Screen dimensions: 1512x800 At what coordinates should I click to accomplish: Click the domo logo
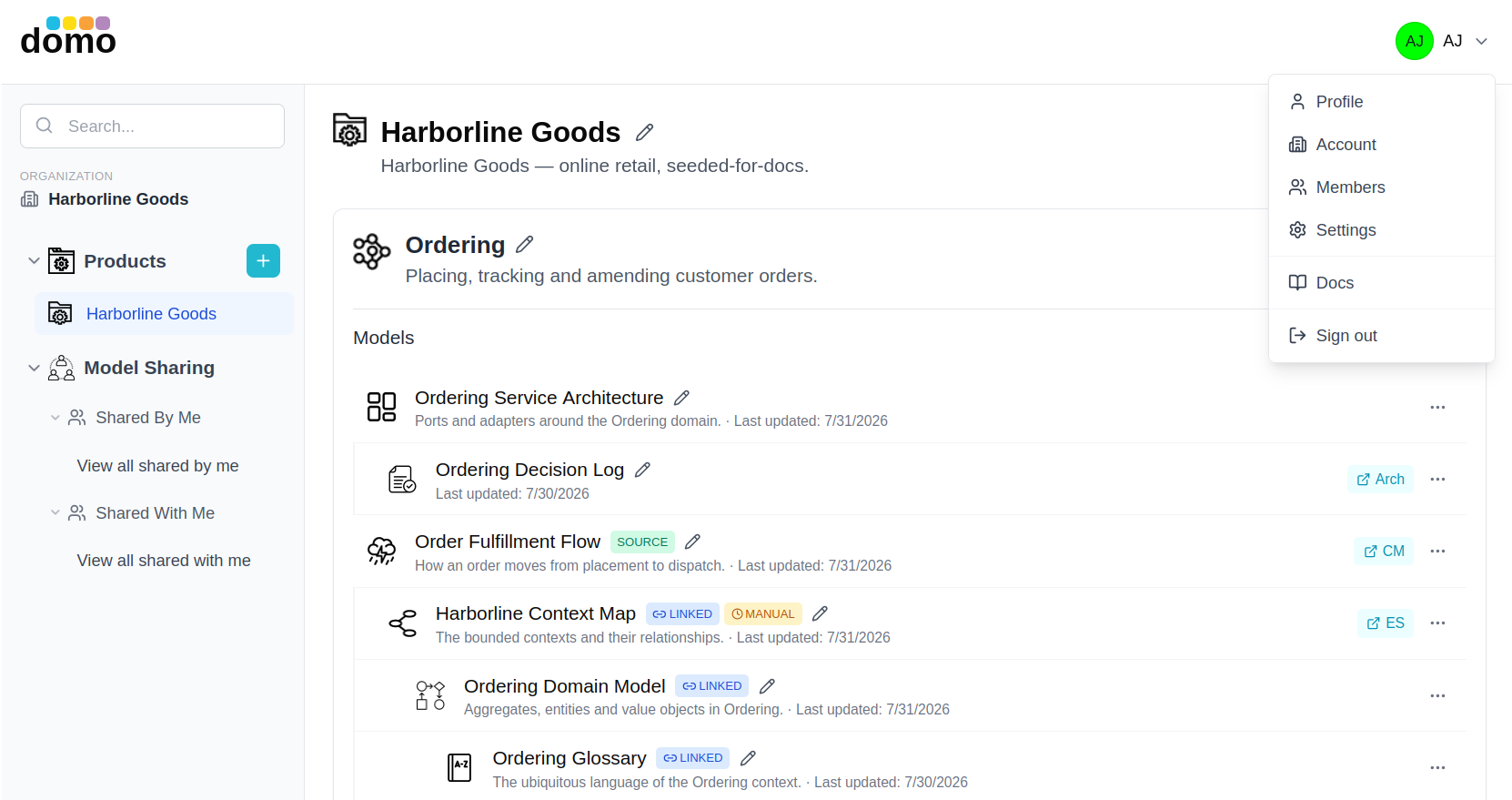(68, 36)
